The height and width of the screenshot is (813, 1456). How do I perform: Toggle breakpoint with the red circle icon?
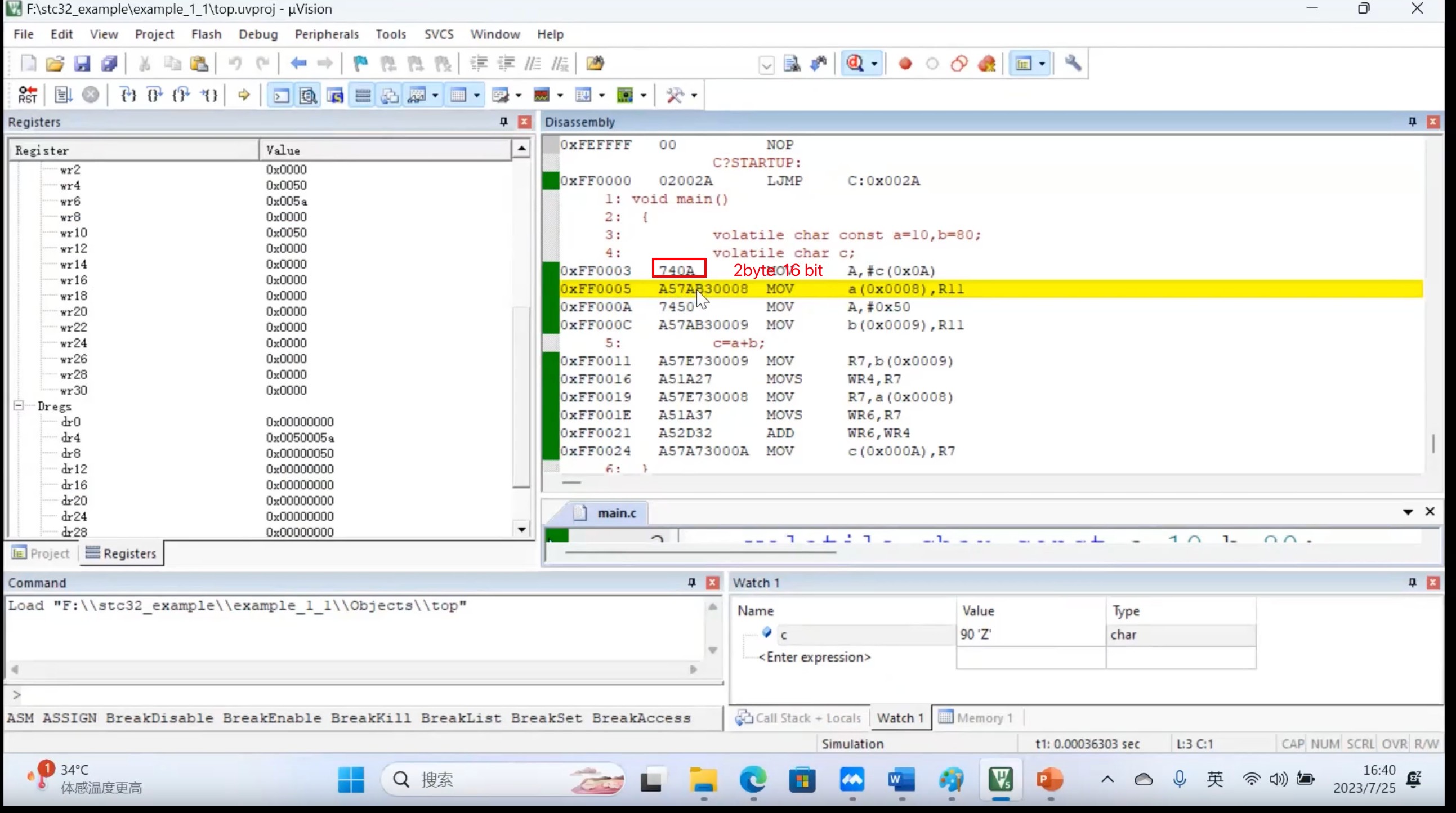pyautogui.click(x=905, y=63)
